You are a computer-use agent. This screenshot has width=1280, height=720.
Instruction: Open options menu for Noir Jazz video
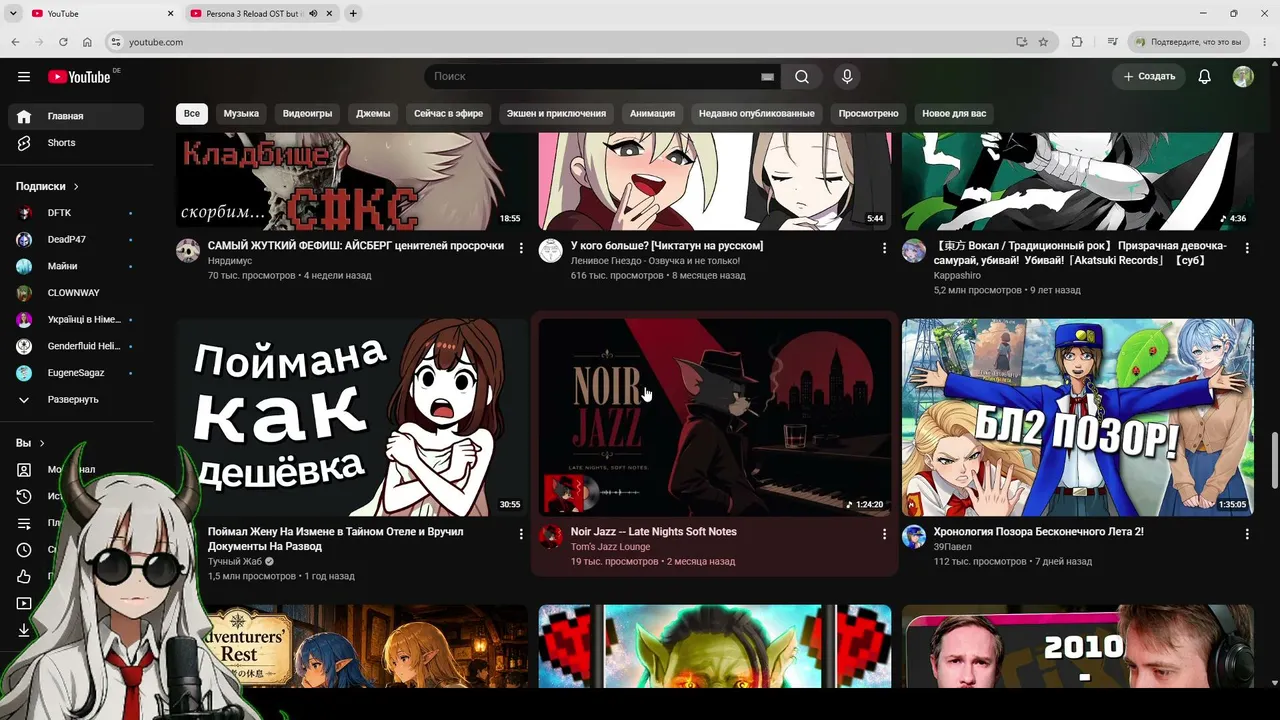884,535
